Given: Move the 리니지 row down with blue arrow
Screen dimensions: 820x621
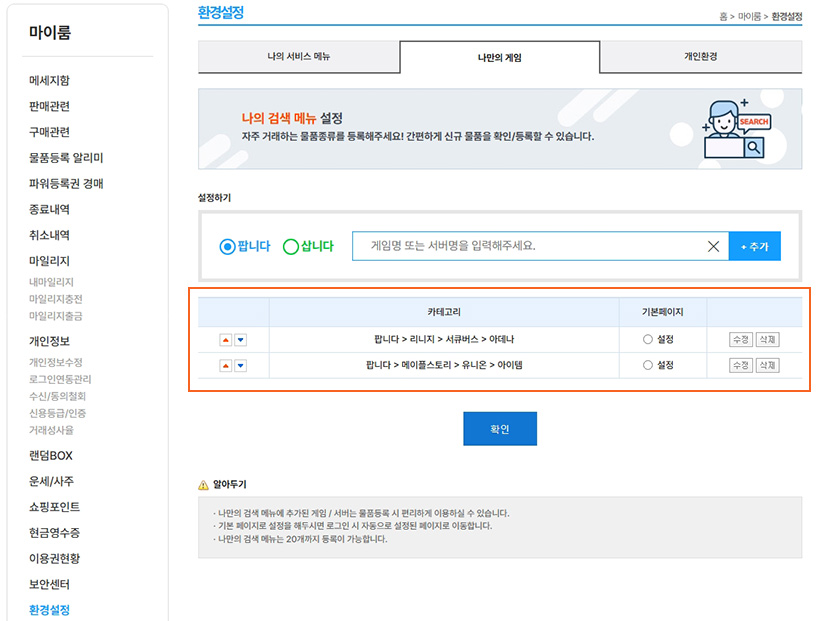Looking at the screenshot, I should (240, 340).
